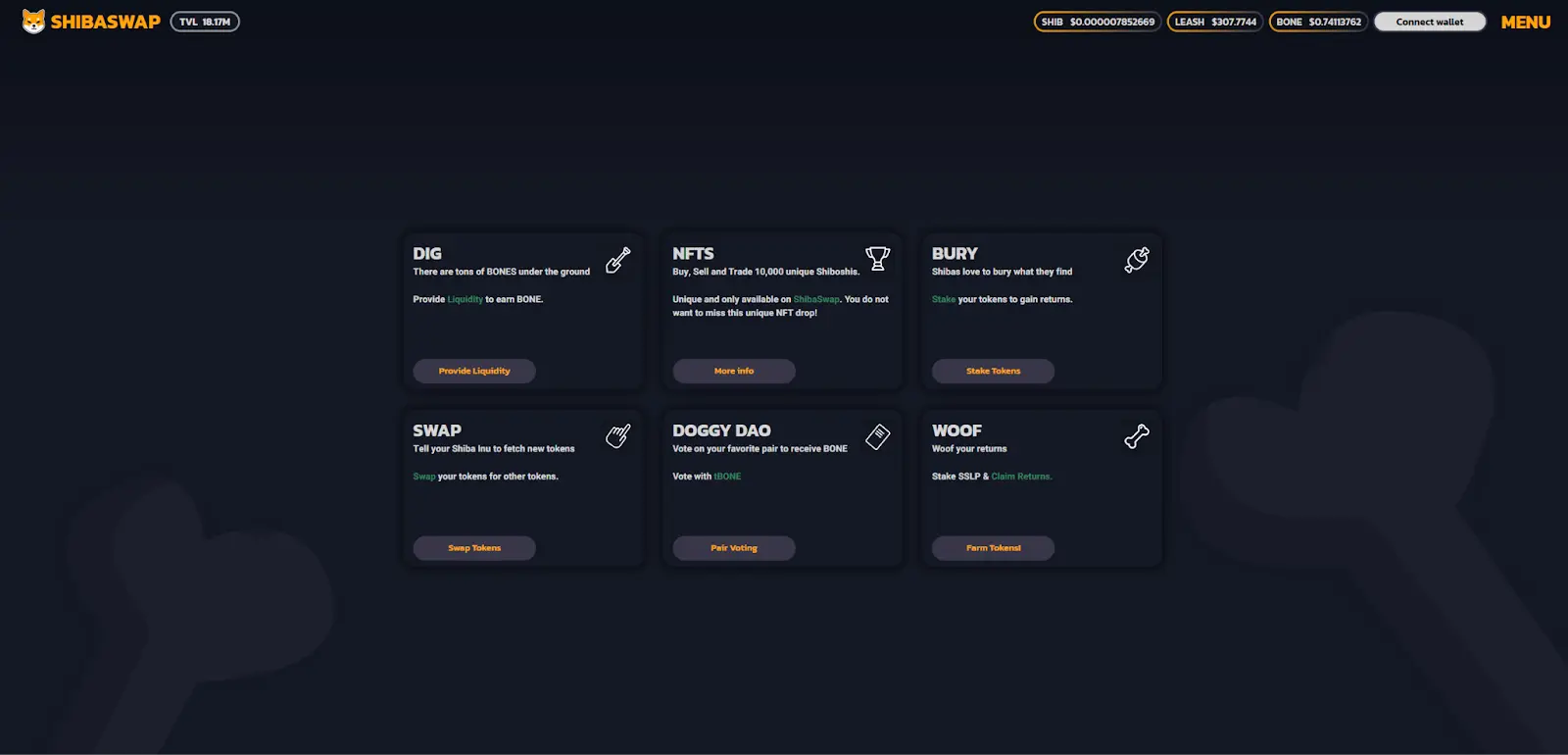Click the ticket icon on DOGGY DAO card
This screenshot has width=1568, height=755.
(x=878, y=436)
